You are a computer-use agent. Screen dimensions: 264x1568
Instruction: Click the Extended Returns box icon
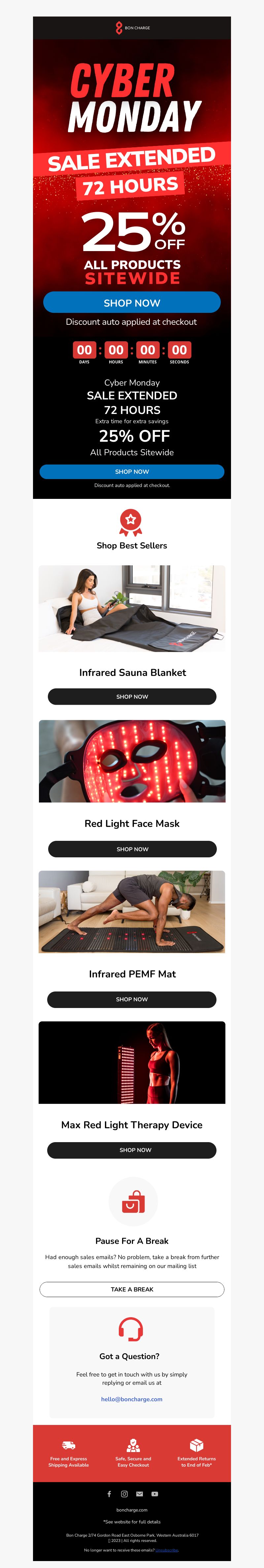pos(196,1445)
